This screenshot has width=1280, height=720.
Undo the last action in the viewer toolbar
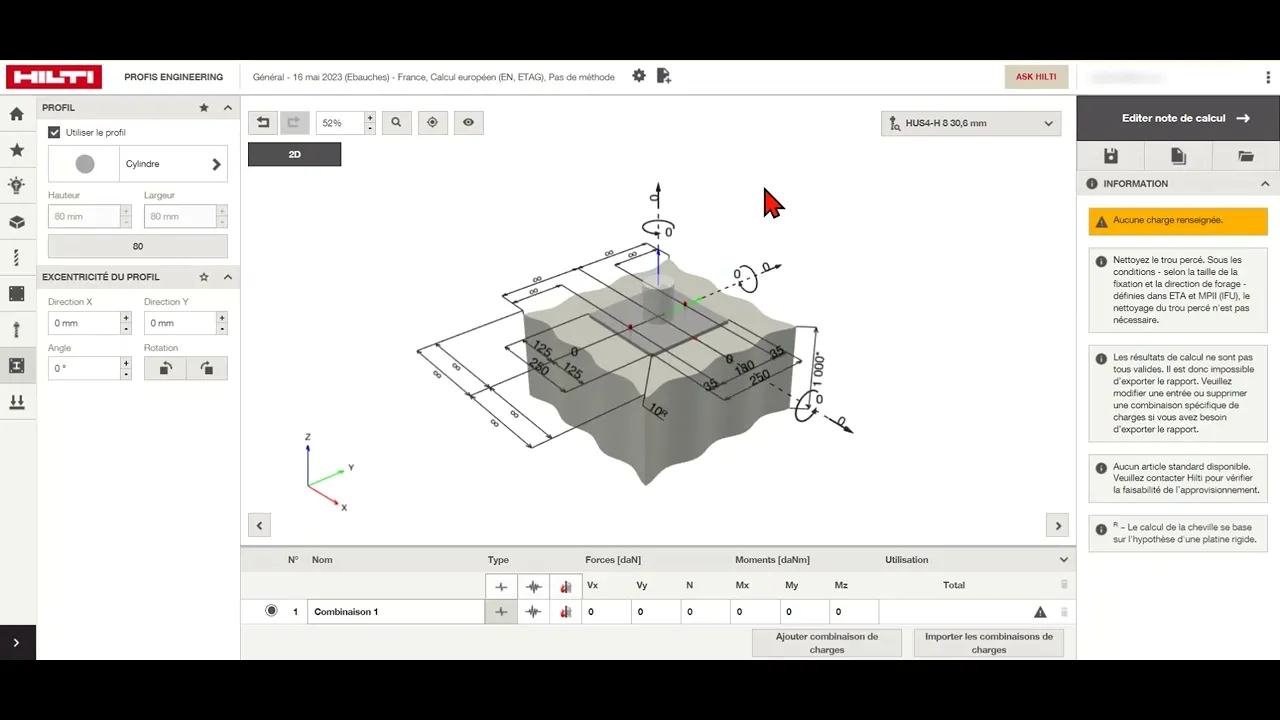pyautogui.click(x=263, y=122)
